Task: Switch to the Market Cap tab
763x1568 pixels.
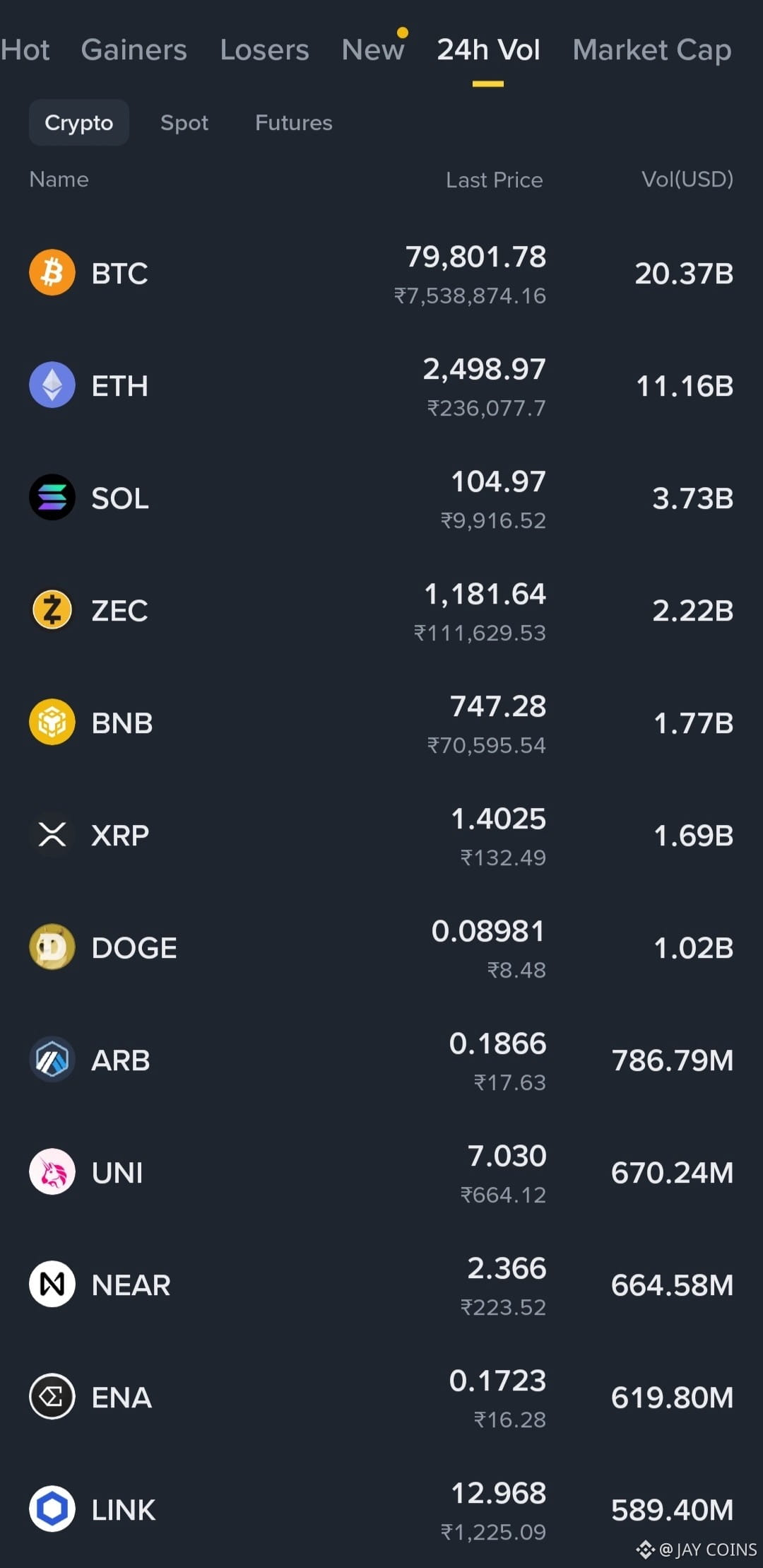Action: (x=652, y=50)
